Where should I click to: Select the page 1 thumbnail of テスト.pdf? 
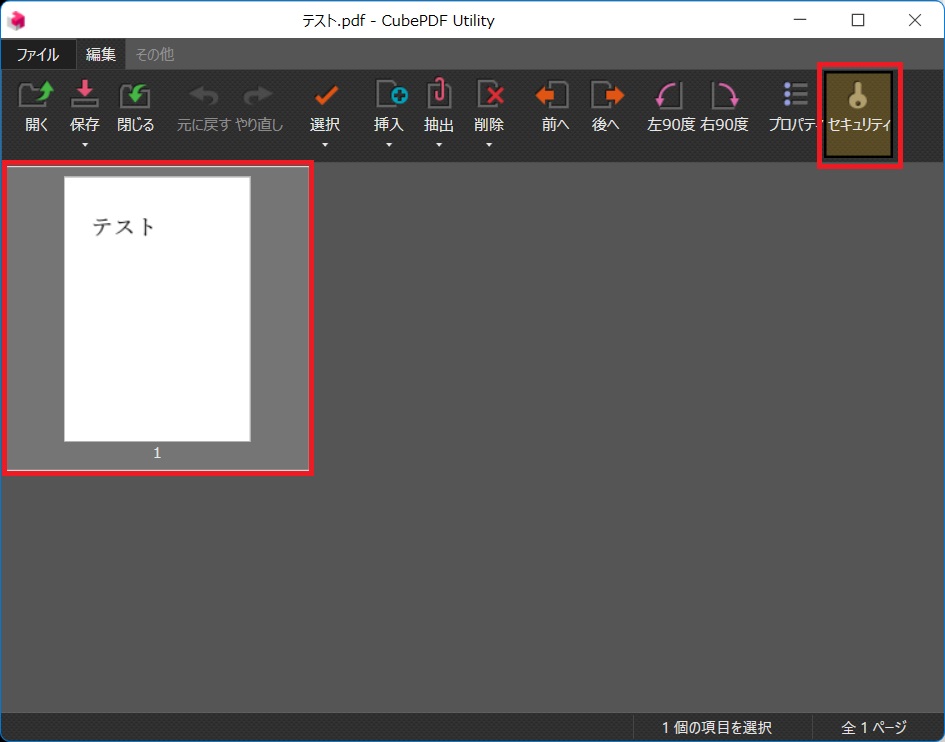coord(157,309)
